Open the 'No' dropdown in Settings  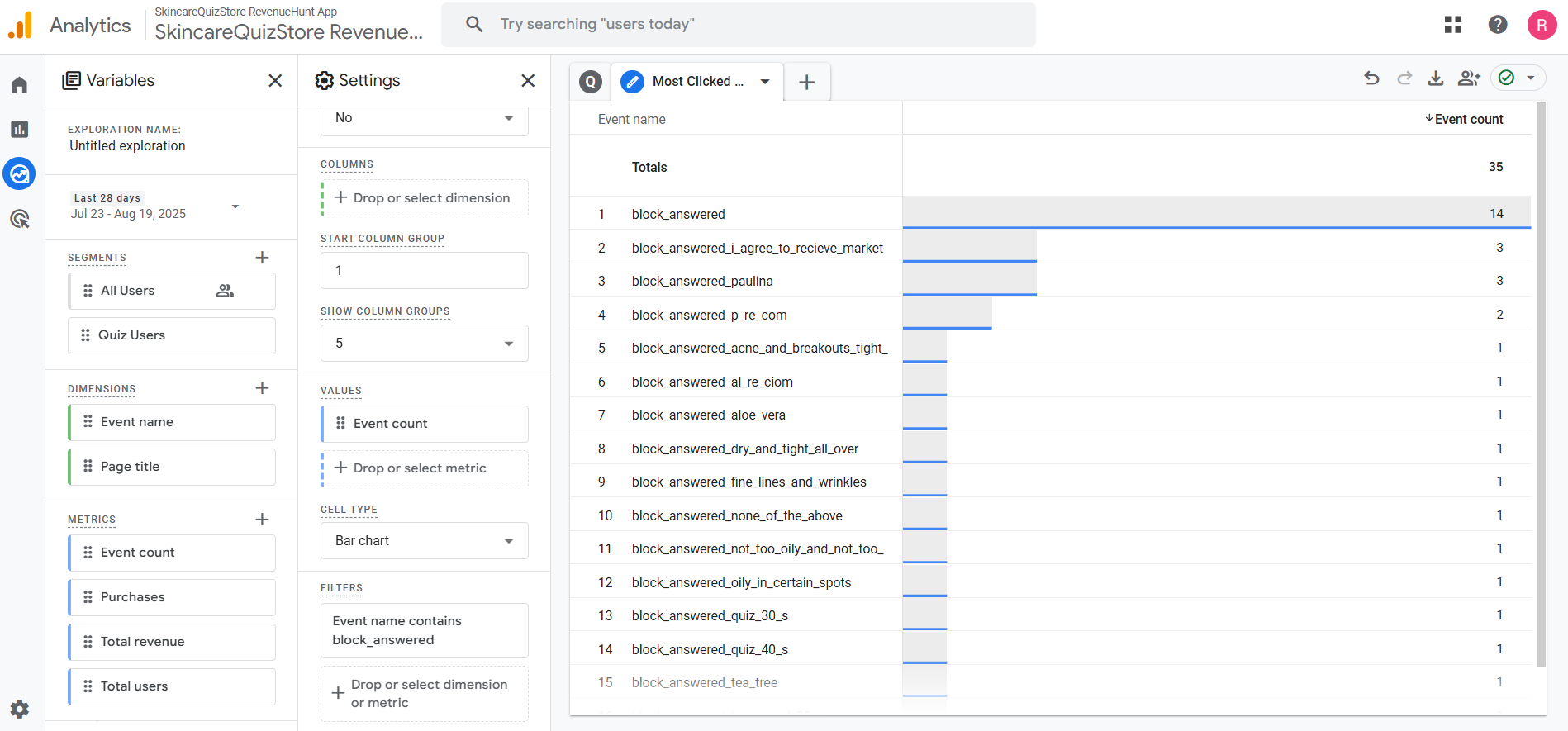[x=425, y=118]
